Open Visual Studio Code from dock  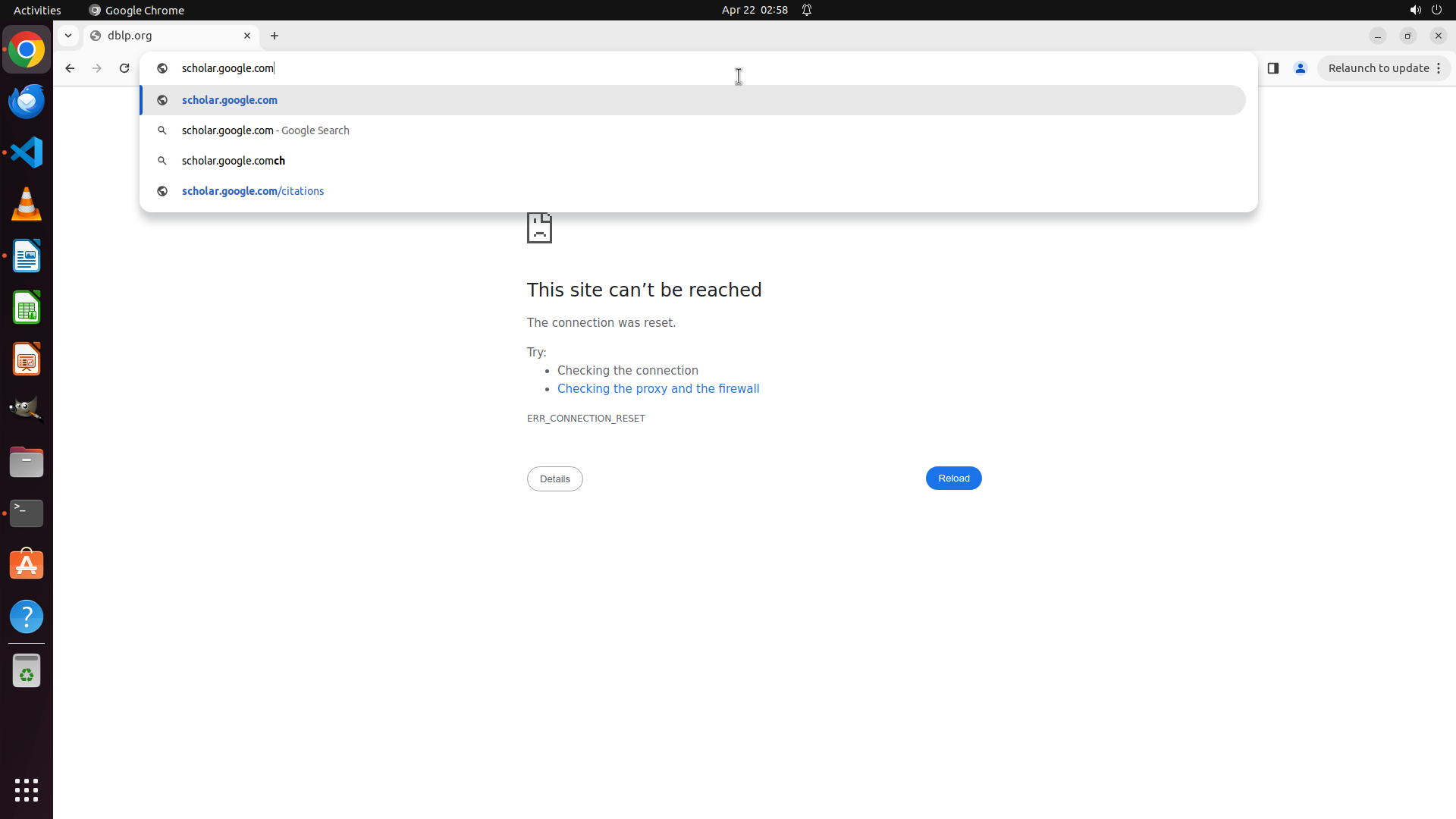click(27, 152)
